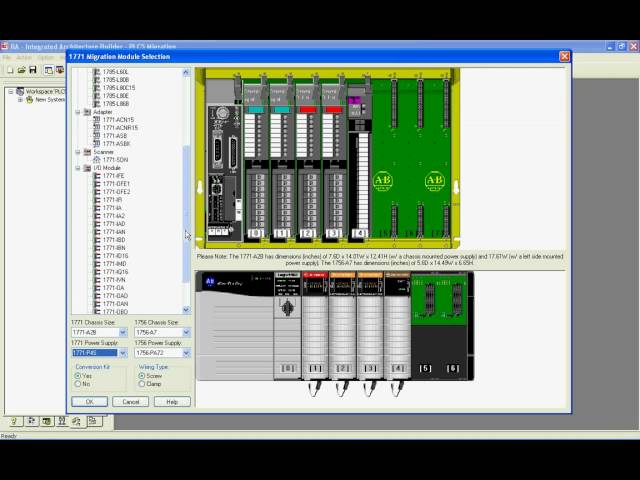Image resolution: width=640 pixels, height=480 pixels.
Task: Select the 1771-IR module
Action: [x=112, y=200]
